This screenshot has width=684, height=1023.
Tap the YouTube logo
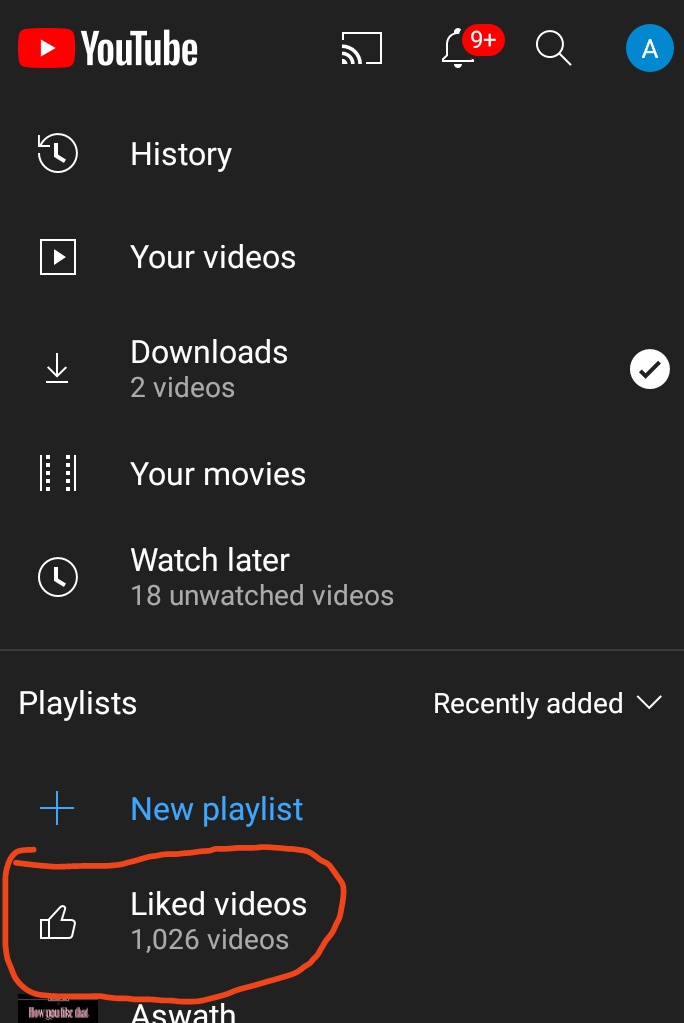click(108, 48)
